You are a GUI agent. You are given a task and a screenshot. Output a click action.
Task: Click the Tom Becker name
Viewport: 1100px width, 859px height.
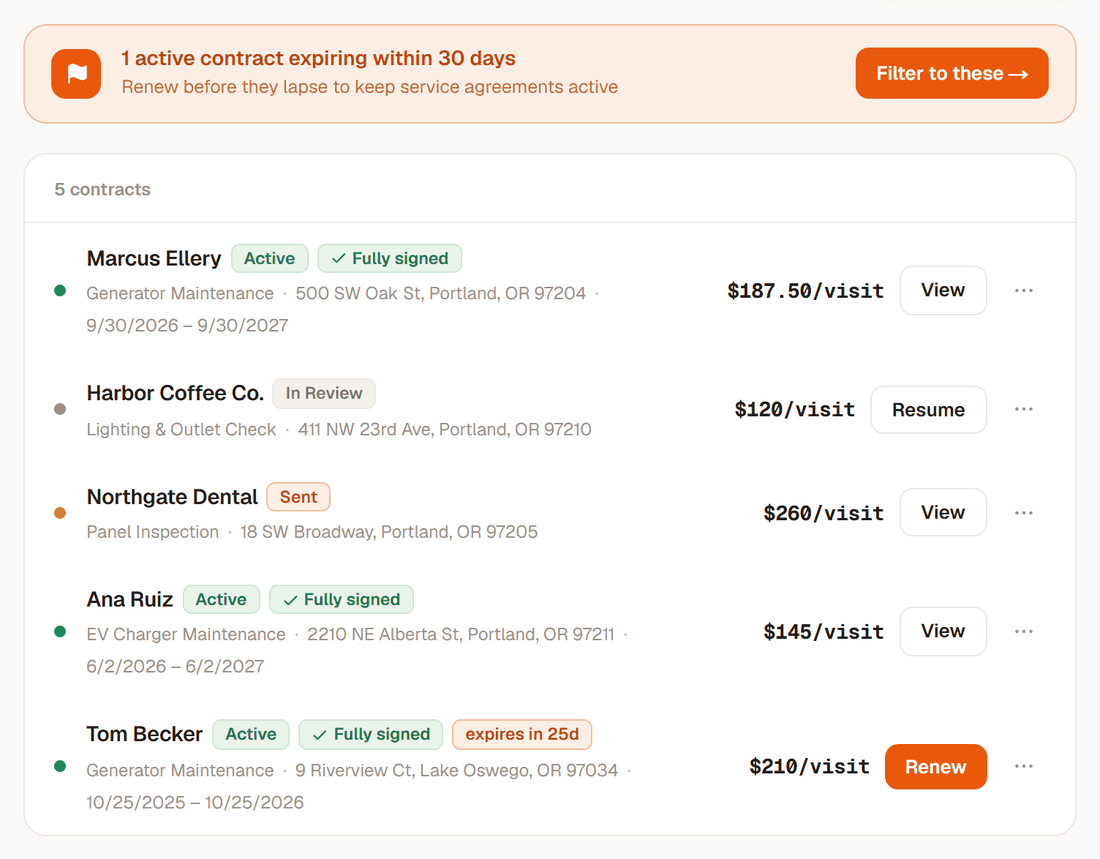[145, 734]
